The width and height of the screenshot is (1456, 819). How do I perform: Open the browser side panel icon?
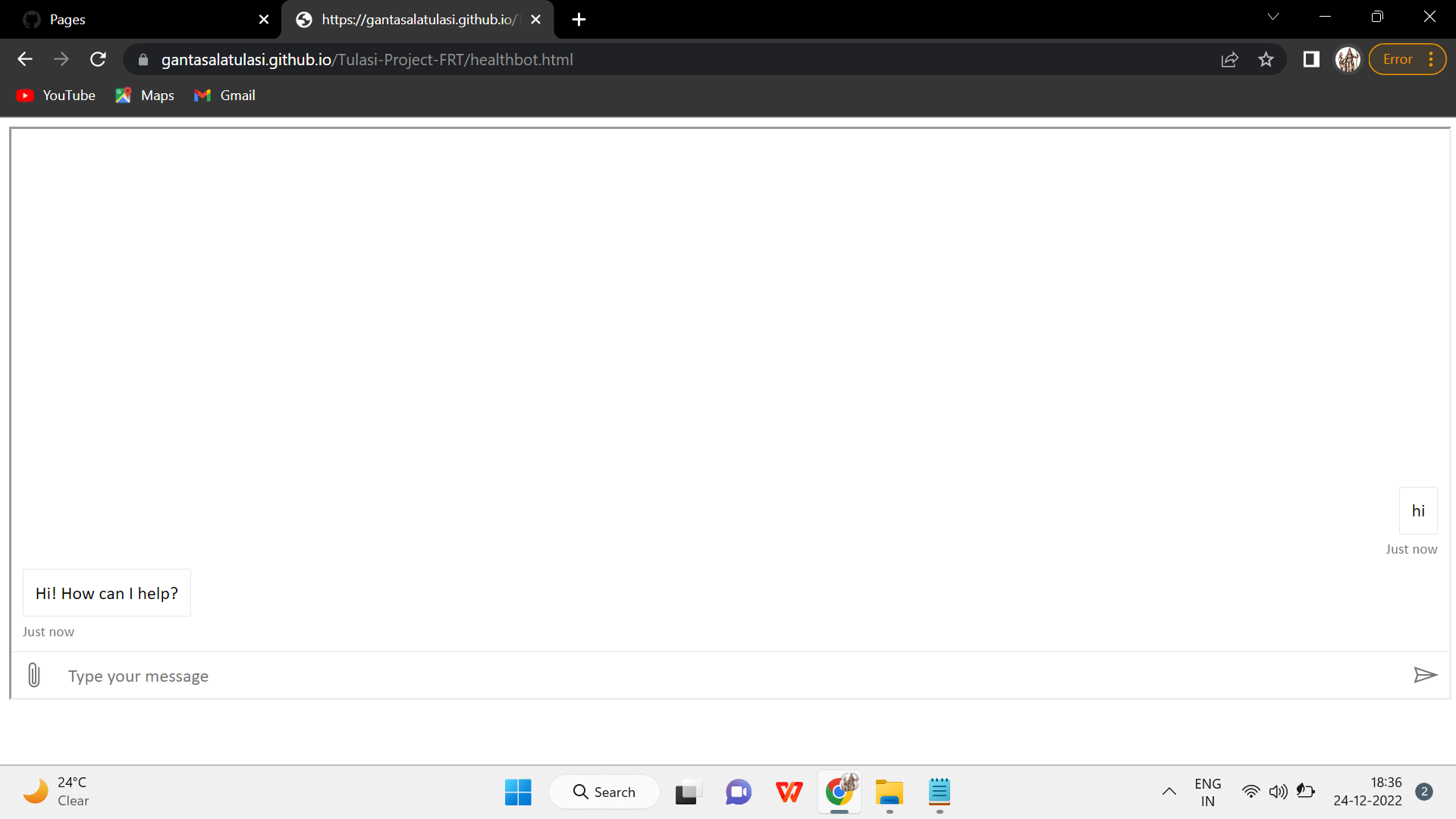[1311, 59]
